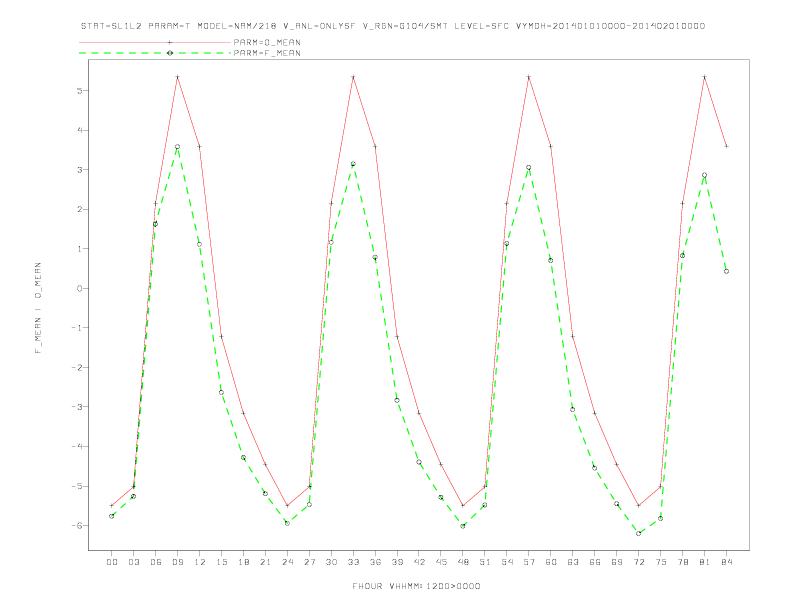Screen dimensions: 792x612
Task: Click the PARM=F_MEAN legend label
Action: pos(267,53)
